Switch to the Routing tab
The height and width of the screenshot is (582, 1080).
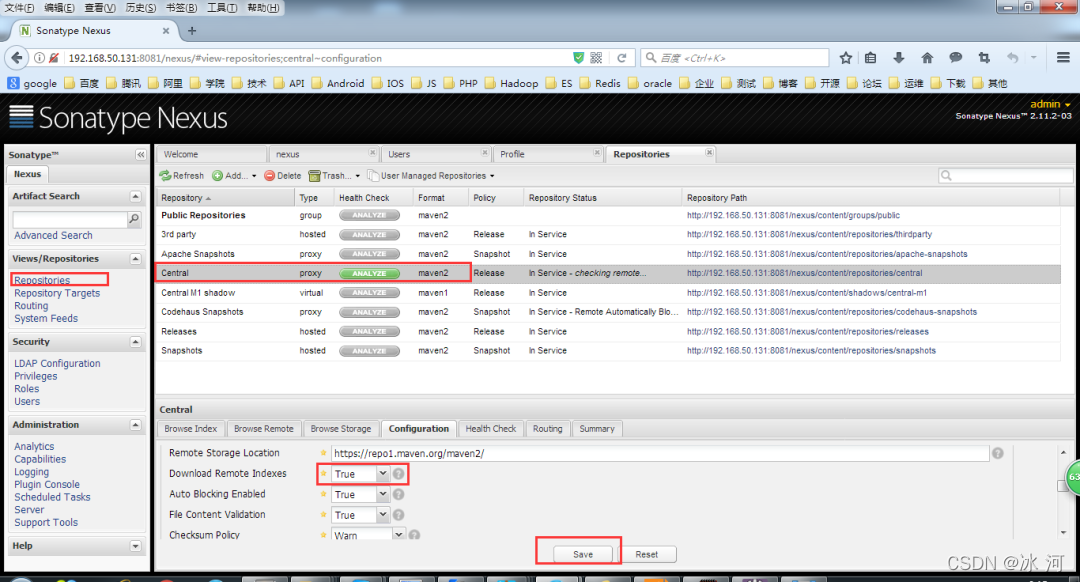548,428
